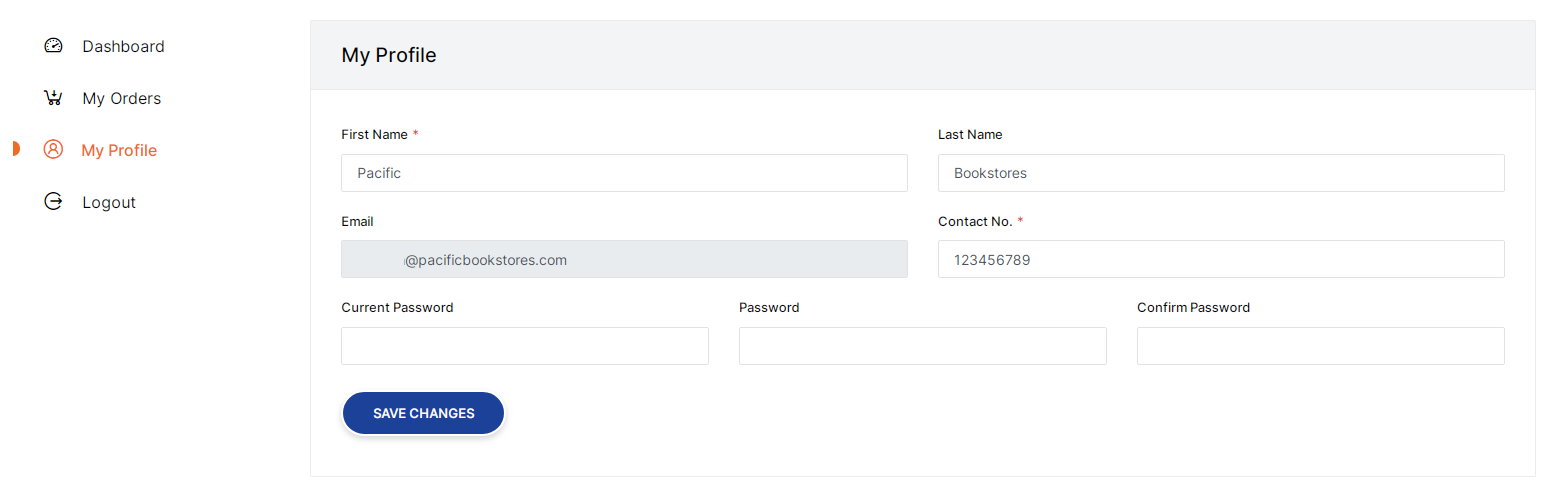Select the My Profile sidebar label
Screen dimensions: 1546x491
tap(119, 150)
